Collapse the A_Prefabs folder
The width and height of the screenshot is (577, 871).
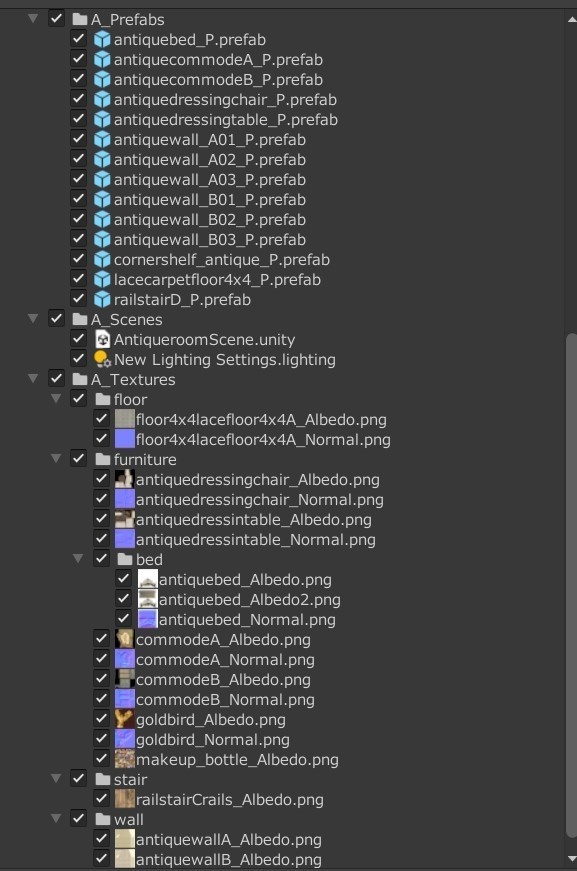33,18
